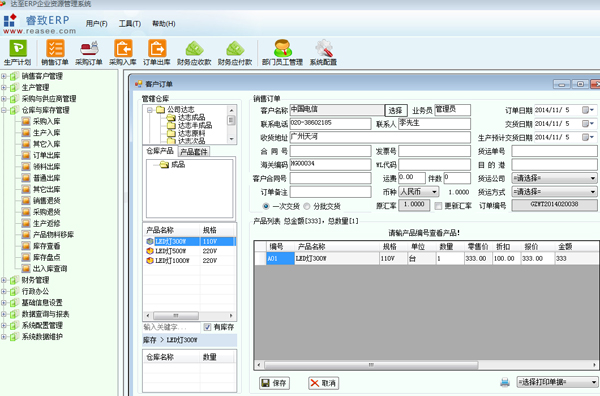
Task: Select product row LED灯1000W
Action: tap(190, 261)
